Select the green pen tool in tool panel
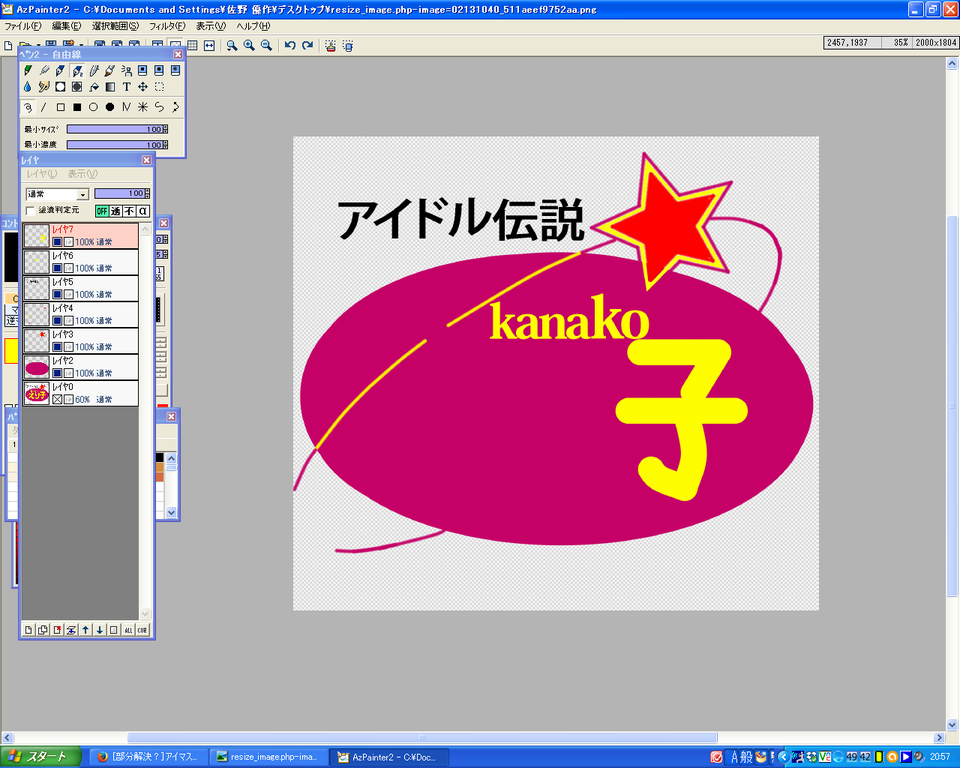The width and height of the screenshot is (960, 768). pyautogui.click(x=28, y=70)
